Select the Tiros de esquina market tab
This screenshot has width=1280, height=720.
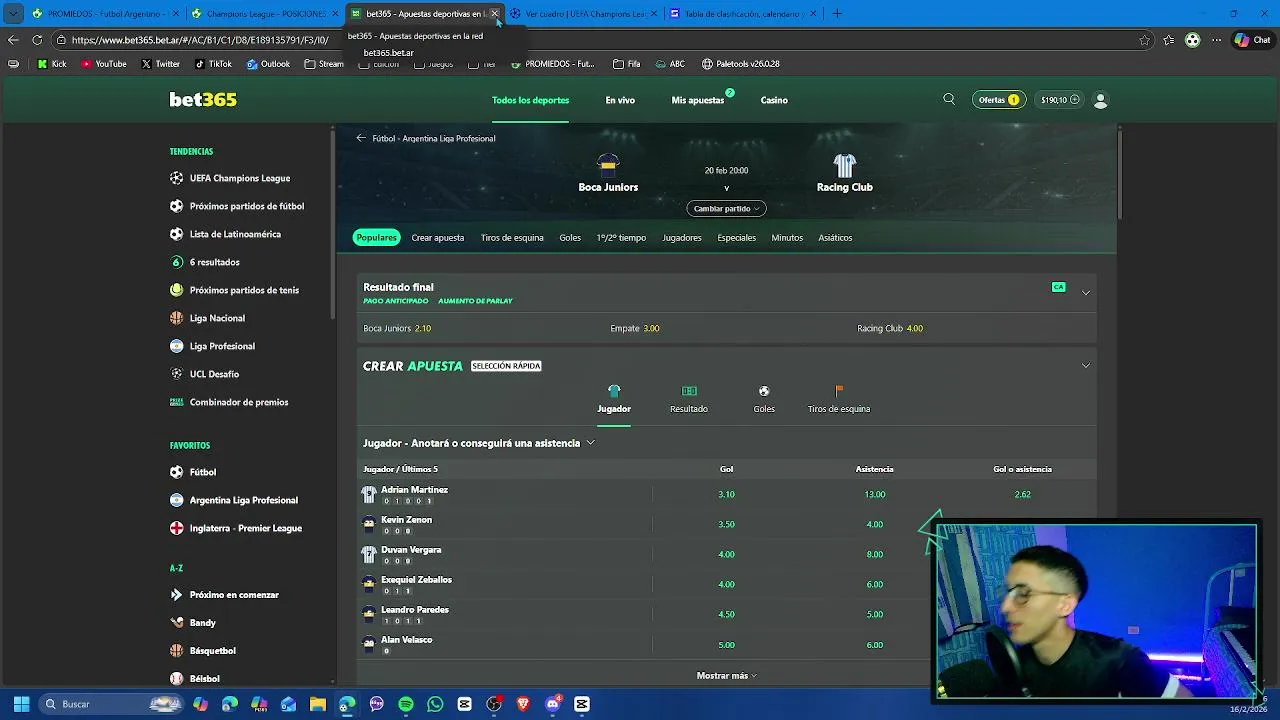512,238
